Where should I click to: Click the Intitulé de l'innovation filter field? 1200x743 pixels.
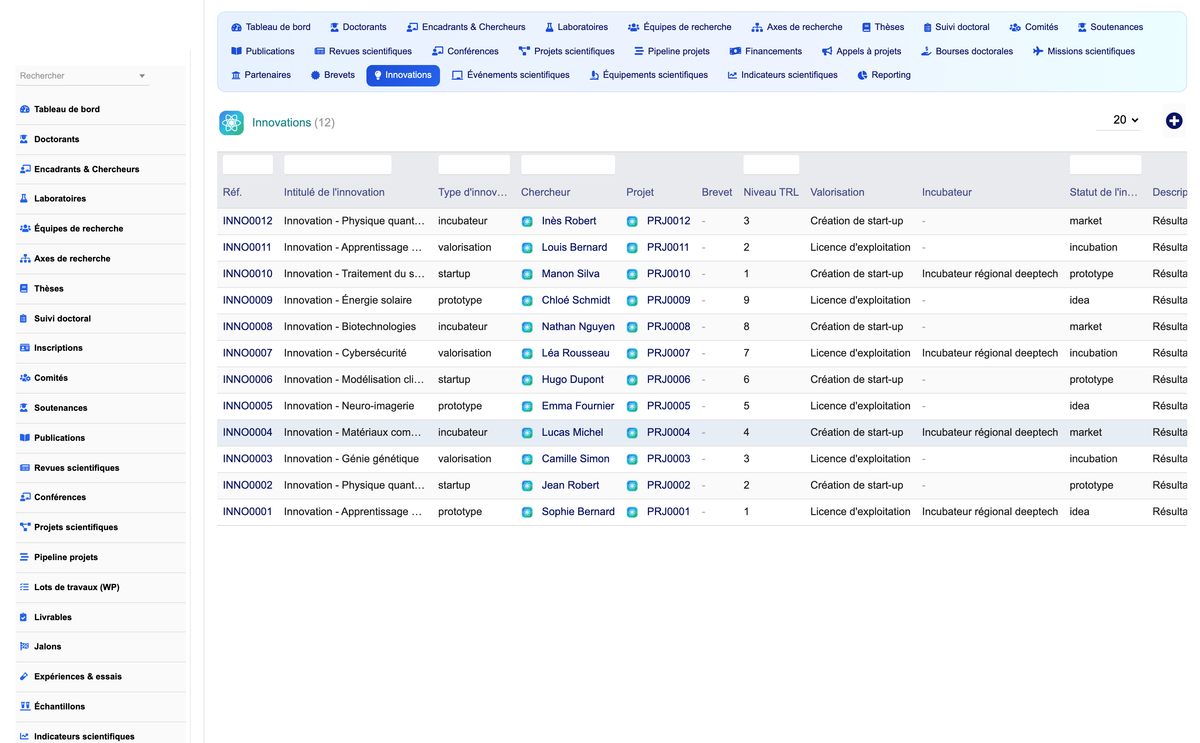(x=338, y=165)
